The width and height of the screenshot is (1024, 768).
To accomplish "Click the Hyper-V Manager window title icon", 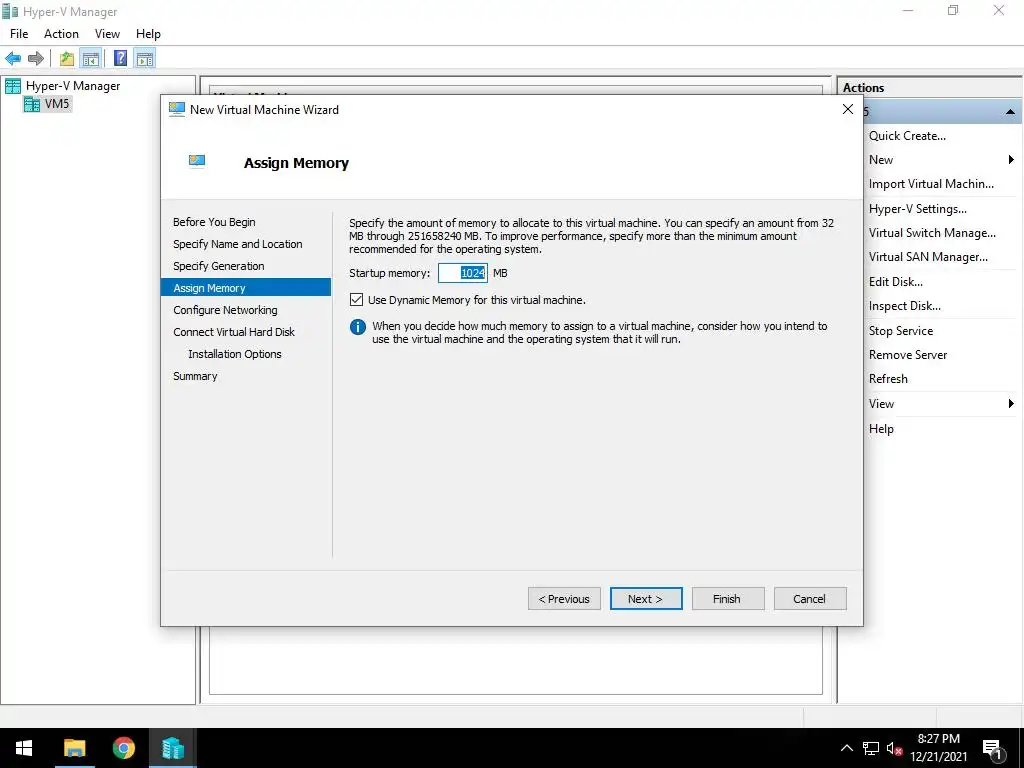I will click(9, 11).
